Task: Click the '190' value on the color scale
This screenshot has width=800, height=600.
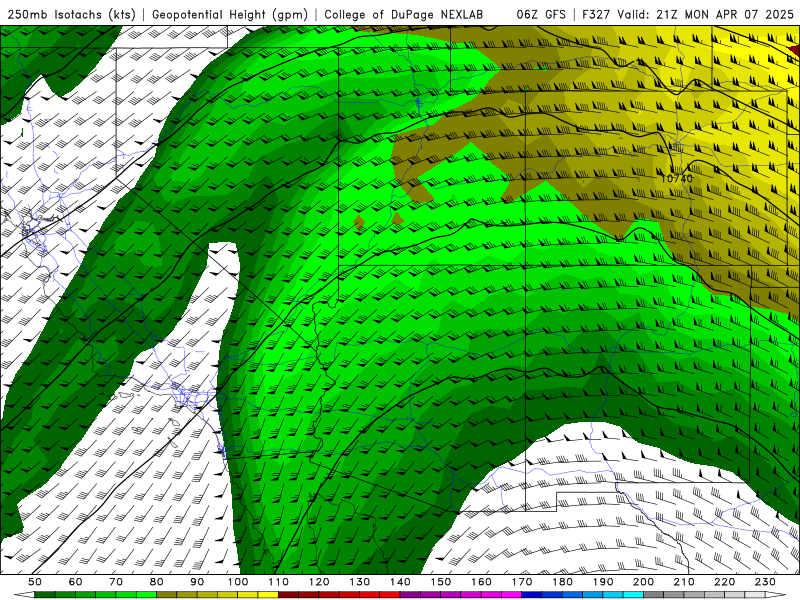Action: tap(603, 582)
